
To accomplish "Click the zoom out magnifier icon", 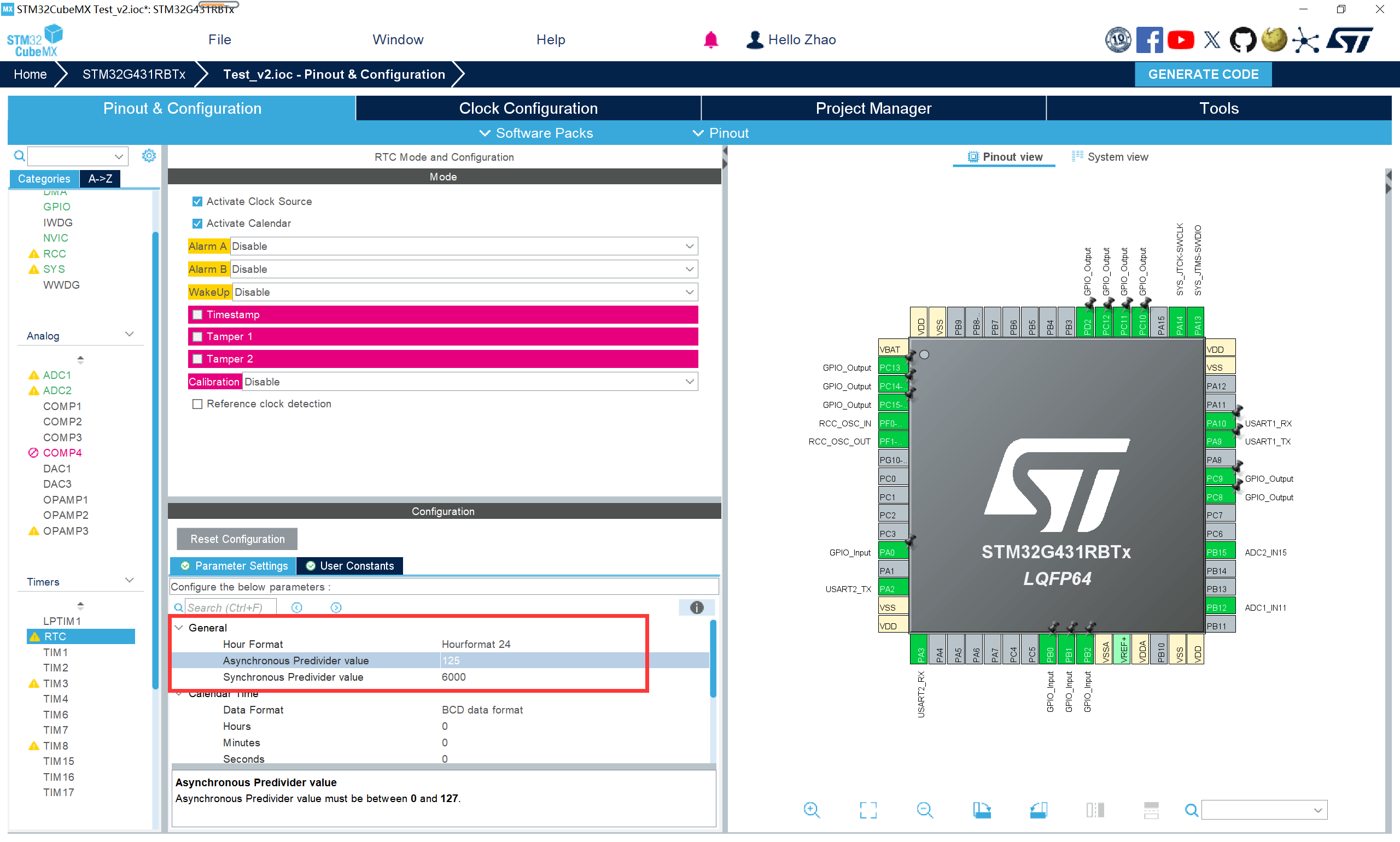I will point(924,810).
